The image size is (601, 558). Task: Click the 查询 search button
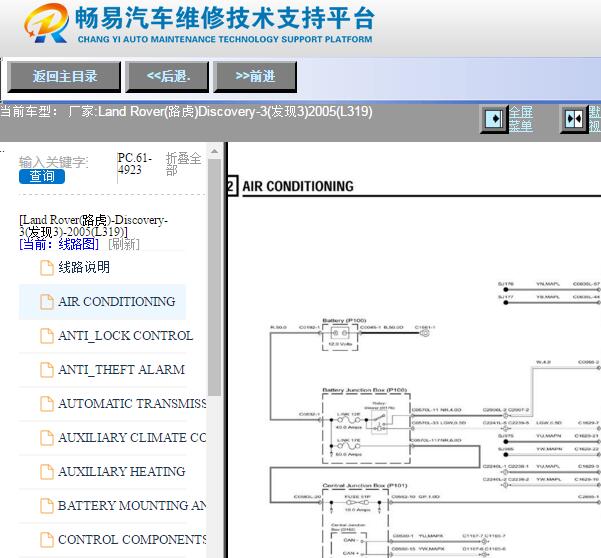[42, 176]
